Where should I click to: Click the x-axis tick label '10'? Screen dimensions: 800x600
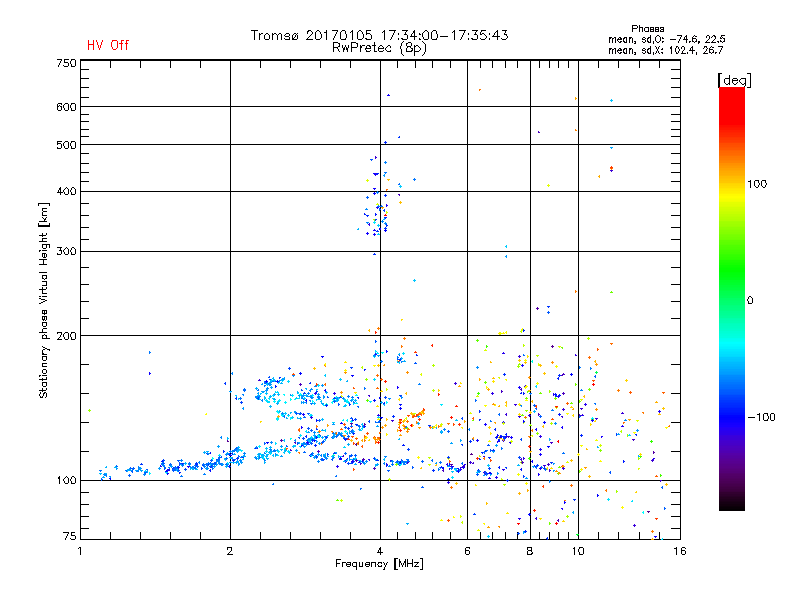[x=578, y=551]
